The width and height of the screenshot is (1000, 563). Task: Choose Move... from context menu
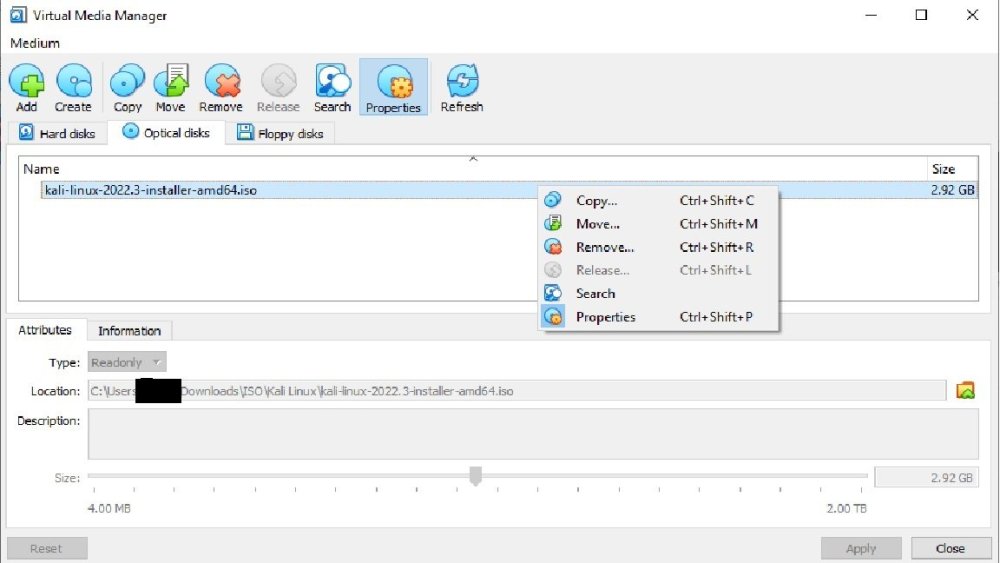click(x=658, y=224)
